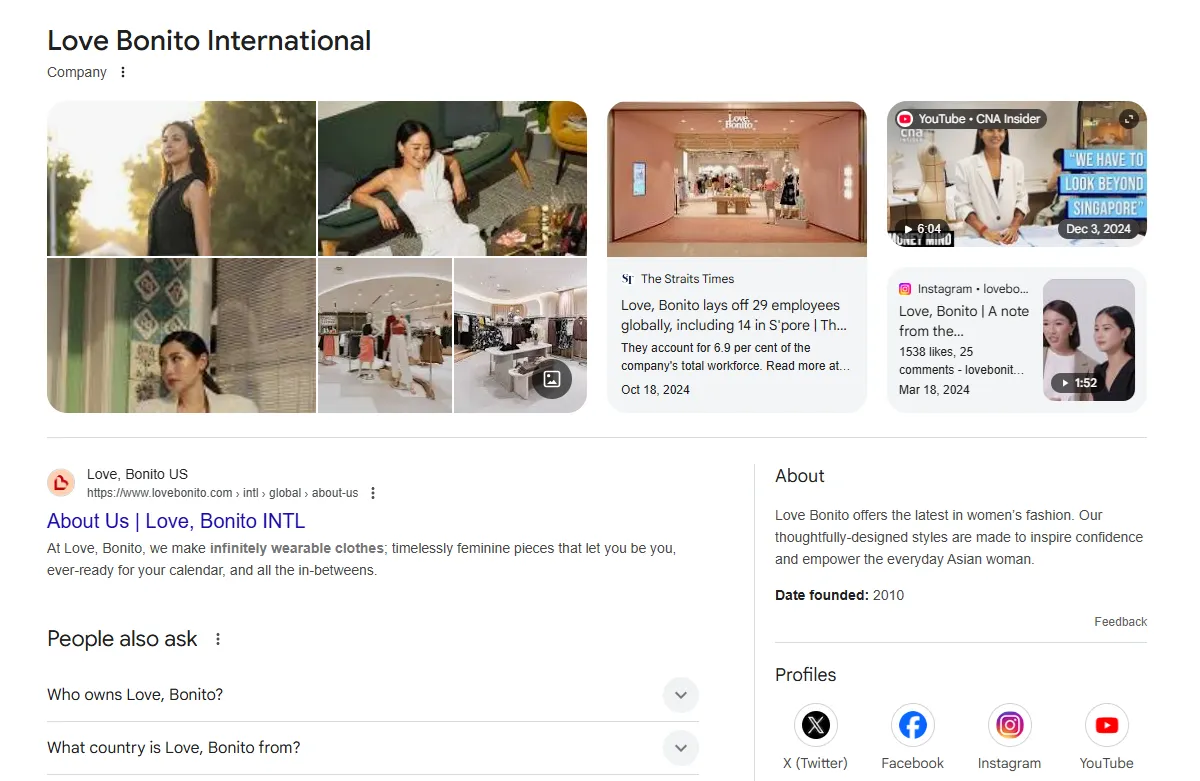Open the YouTube profile icon
The height and width of the screenshot is (781, 1200).
[x=1106, y=725]
